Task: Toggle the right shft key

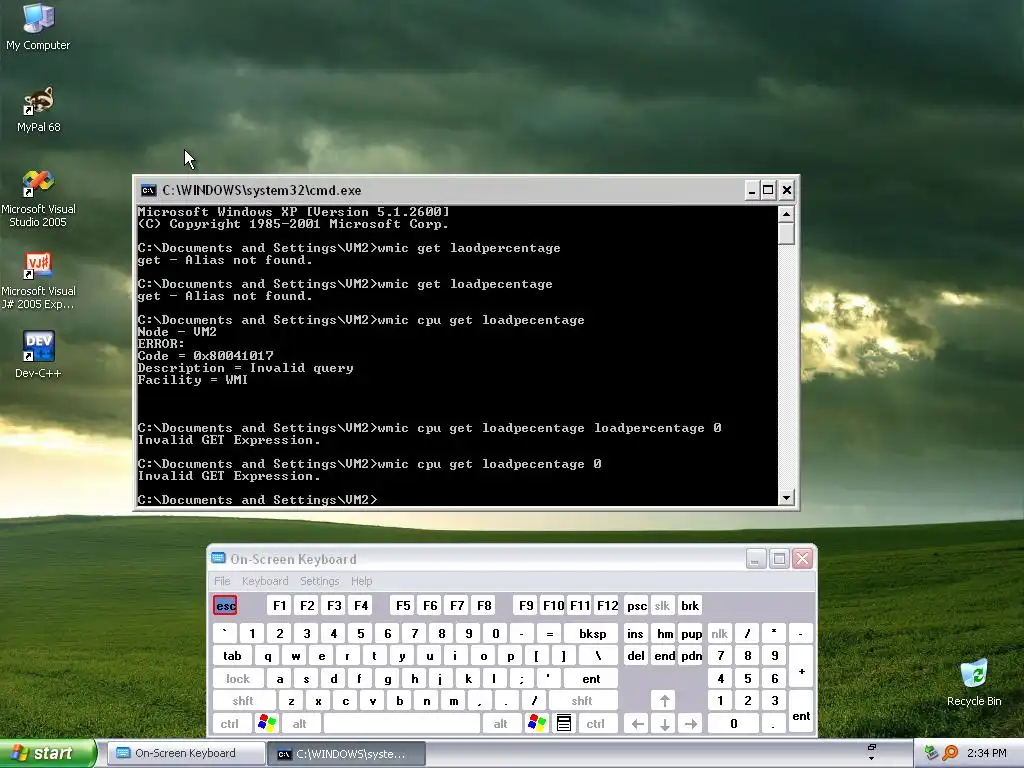Action: pyautogui.click(x=582, y=701)
